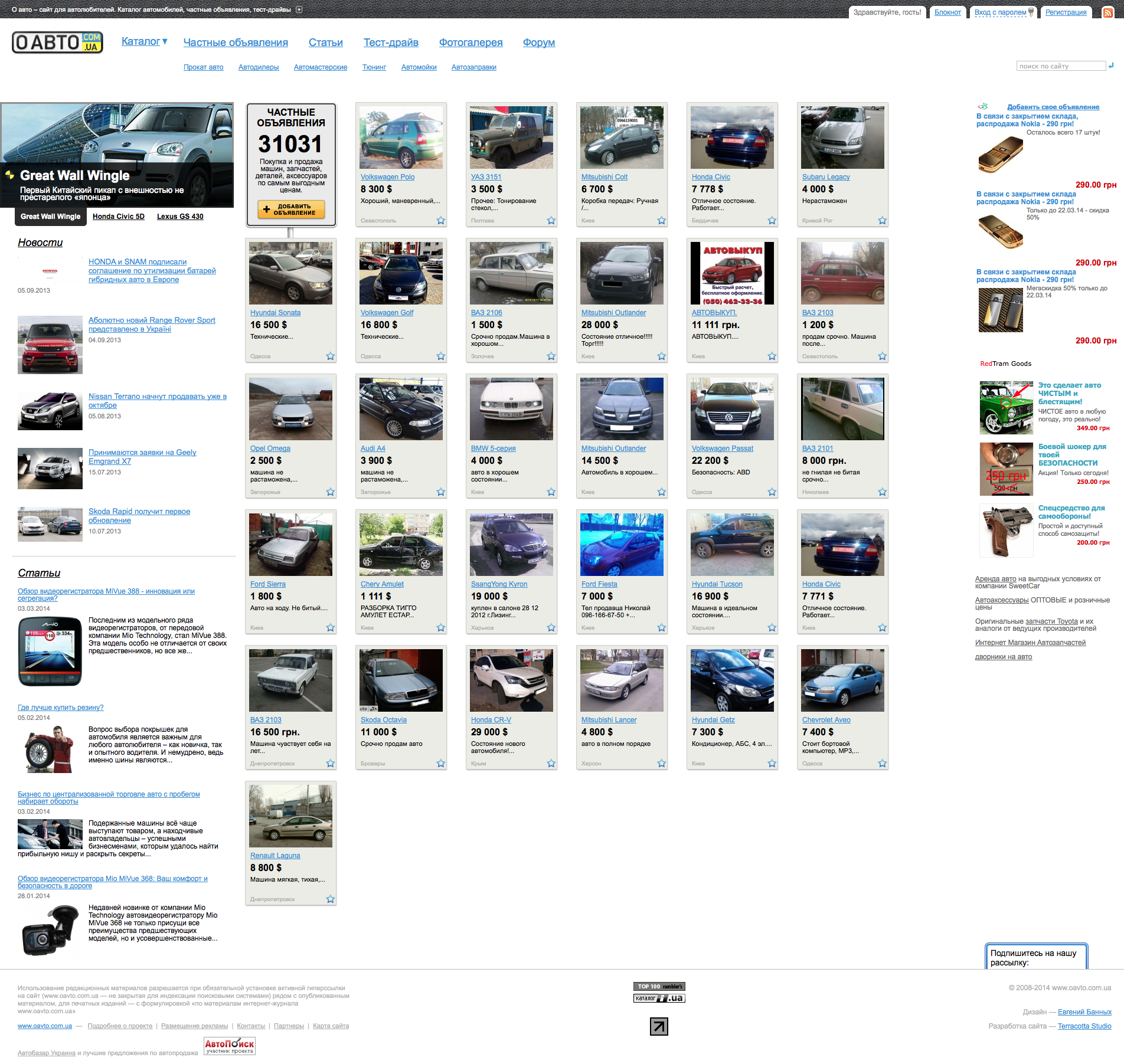
Task: Select the Great Wall Wingle tab
Action: coord(50,217)
